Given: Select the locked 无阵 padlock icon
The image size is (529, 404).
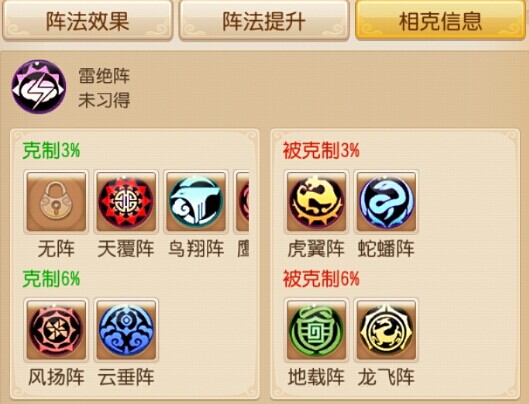Looking at the screenshot, I should pyautogui.click(x=56, y=202).
